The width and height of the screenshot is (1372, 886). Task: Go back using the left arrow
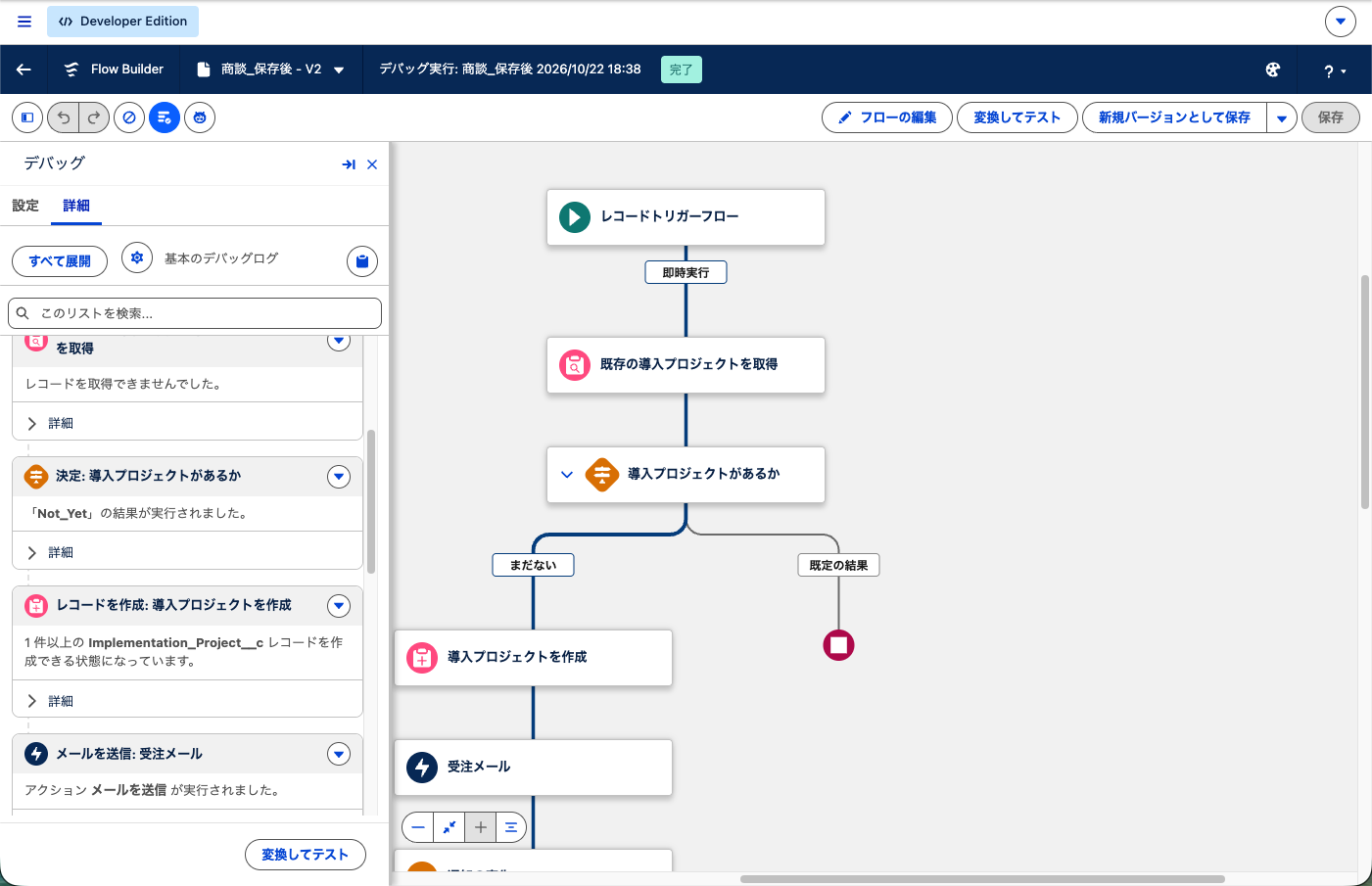(24, 70)
